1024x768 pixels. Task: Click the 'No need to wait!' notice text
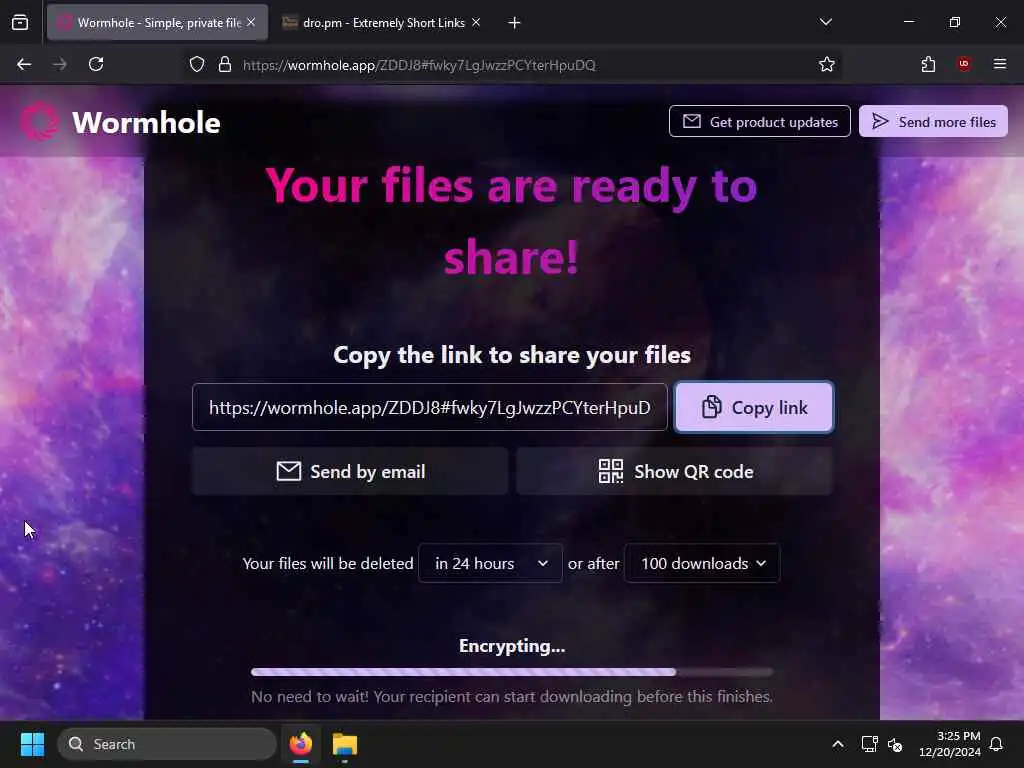pyautogui.click(x=512, y=697)
